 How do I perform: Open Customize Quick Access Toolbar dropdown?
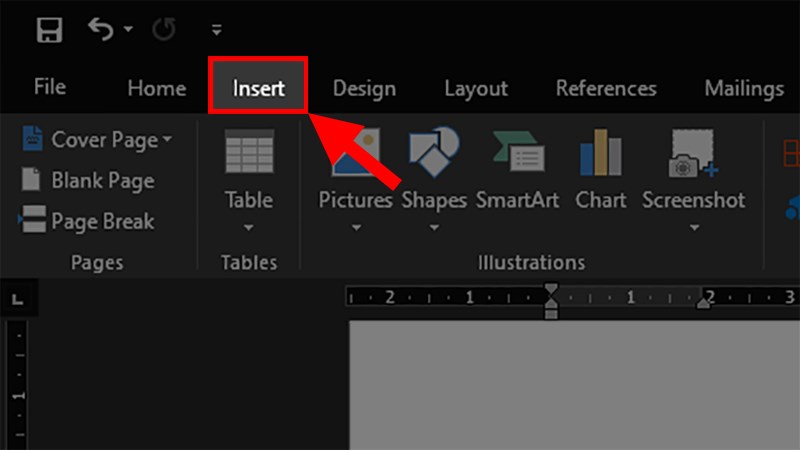(217, 30)
